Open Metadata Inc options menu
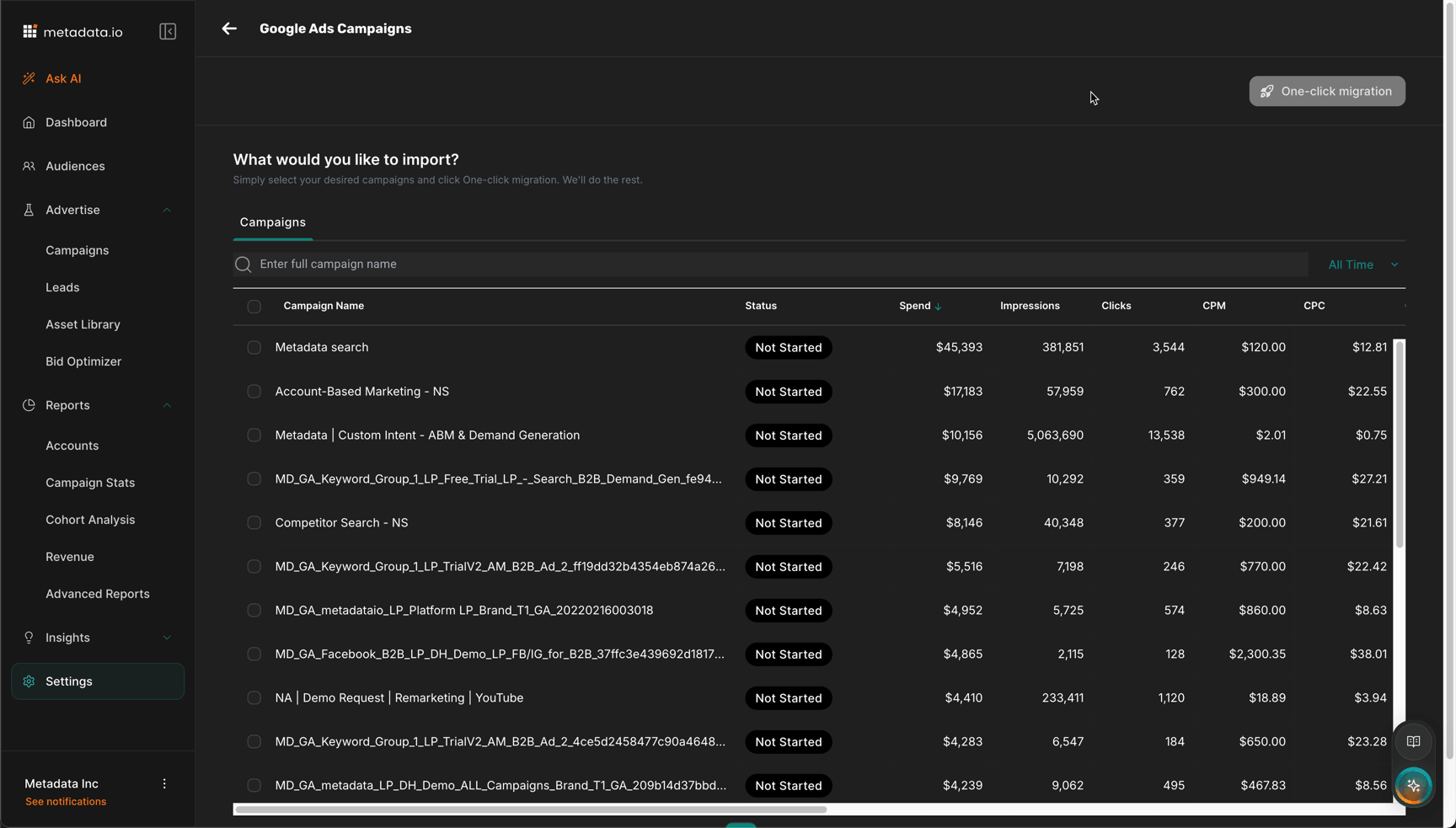This screenshot has height=828, width=1456. click(164, 783)
